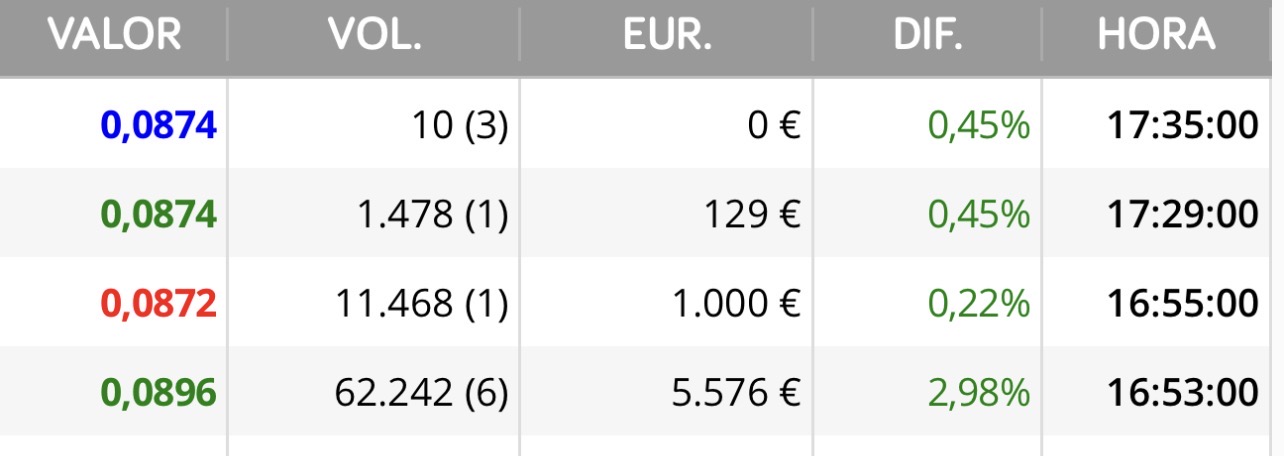Click the green 0,0874 price value

(x=159, y=214)
